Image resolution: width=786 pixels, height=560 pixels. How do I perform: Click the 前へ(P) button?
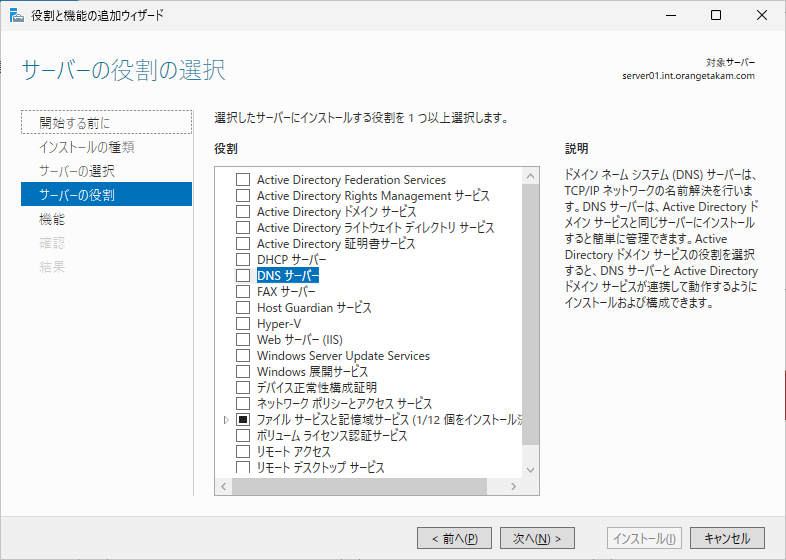click(x=454, y=538)
